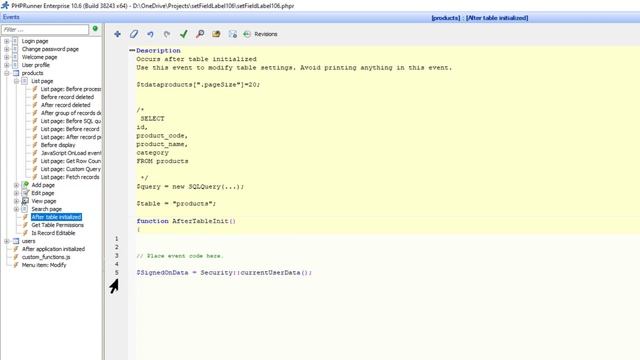
Task: Click the eraser clear-code icon
Action: pyautogui.click(x=134, y=34)
